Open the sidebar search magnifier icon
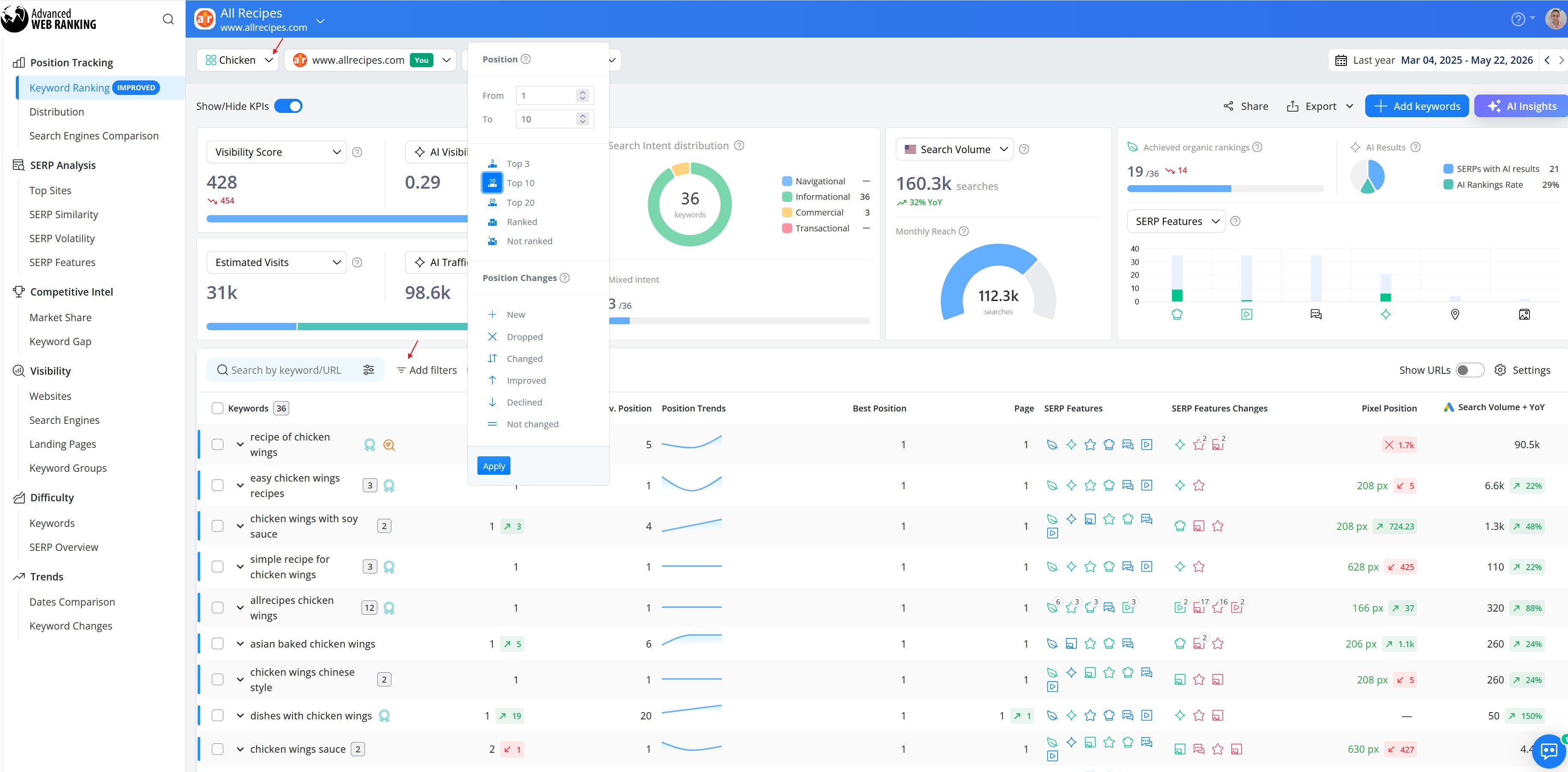Viewport: 1568px width, 772px height. click(168, 20)
